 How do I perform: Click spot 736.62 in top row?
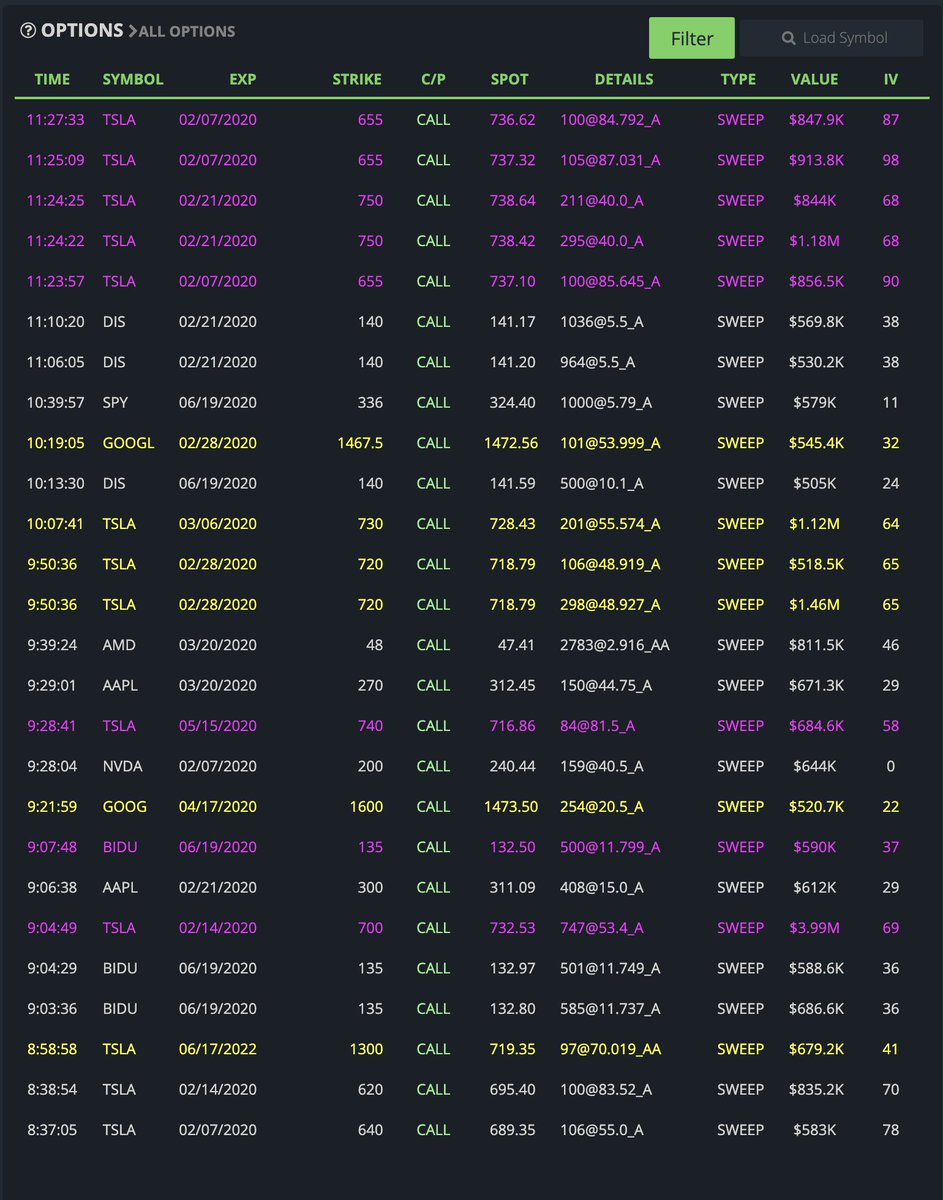(x=512, y=120)
